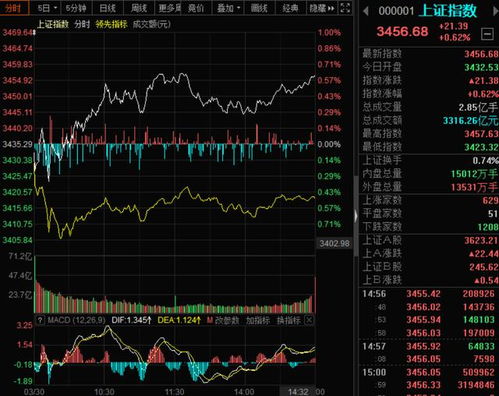
Task: Open MACD indicator help question mark
Action: click(x=40, y=320)
